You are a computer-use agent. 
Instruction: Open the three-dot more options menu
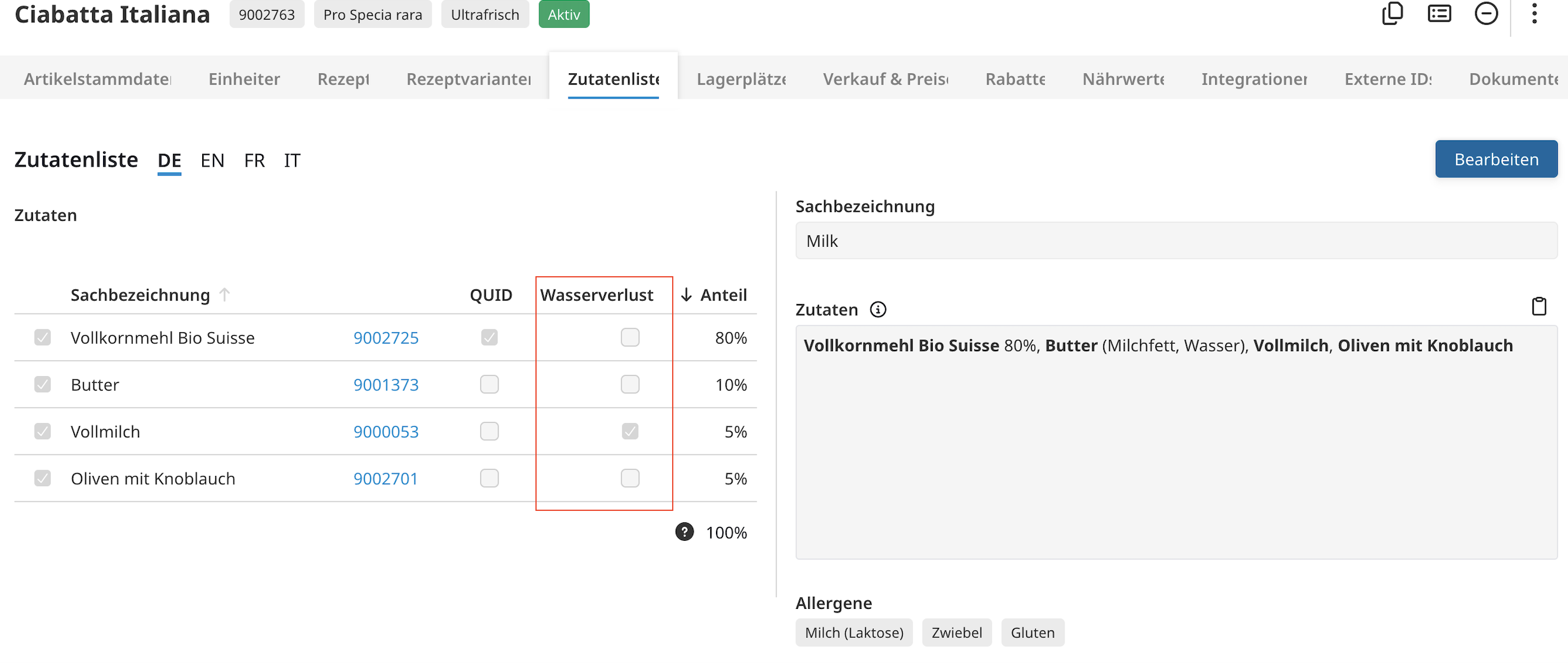[1534, 13]
